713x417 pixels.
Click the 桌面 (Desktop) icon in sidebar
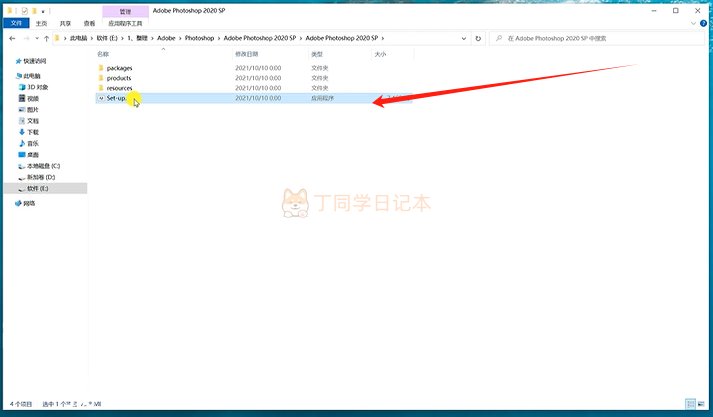coord(22,155)
